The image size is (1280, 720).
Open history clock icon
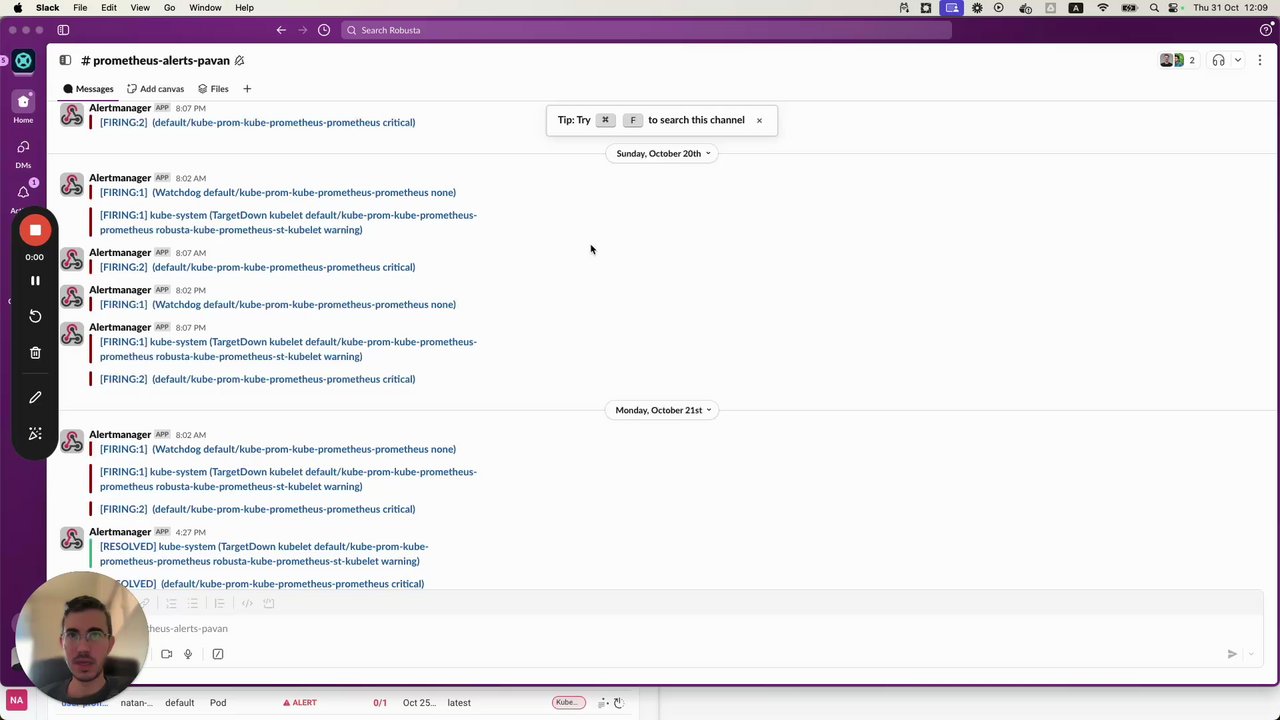[324, 30]
